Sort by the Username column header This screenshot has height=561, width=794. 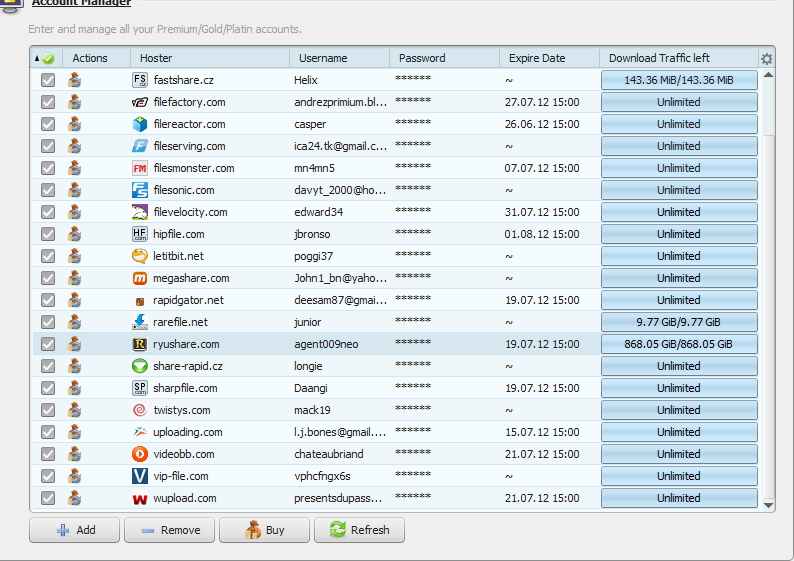pyautogui.click(x=339, y=58)
